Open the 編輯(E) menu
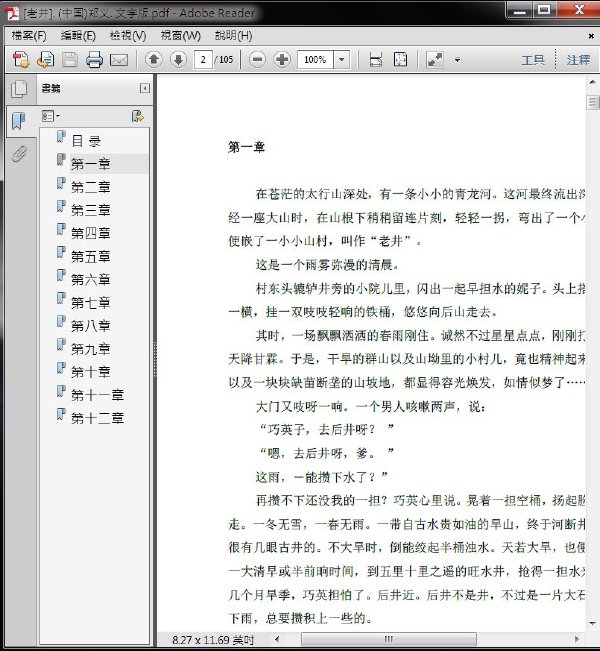The width and height of the screenshot is (600, 651). 78,36
